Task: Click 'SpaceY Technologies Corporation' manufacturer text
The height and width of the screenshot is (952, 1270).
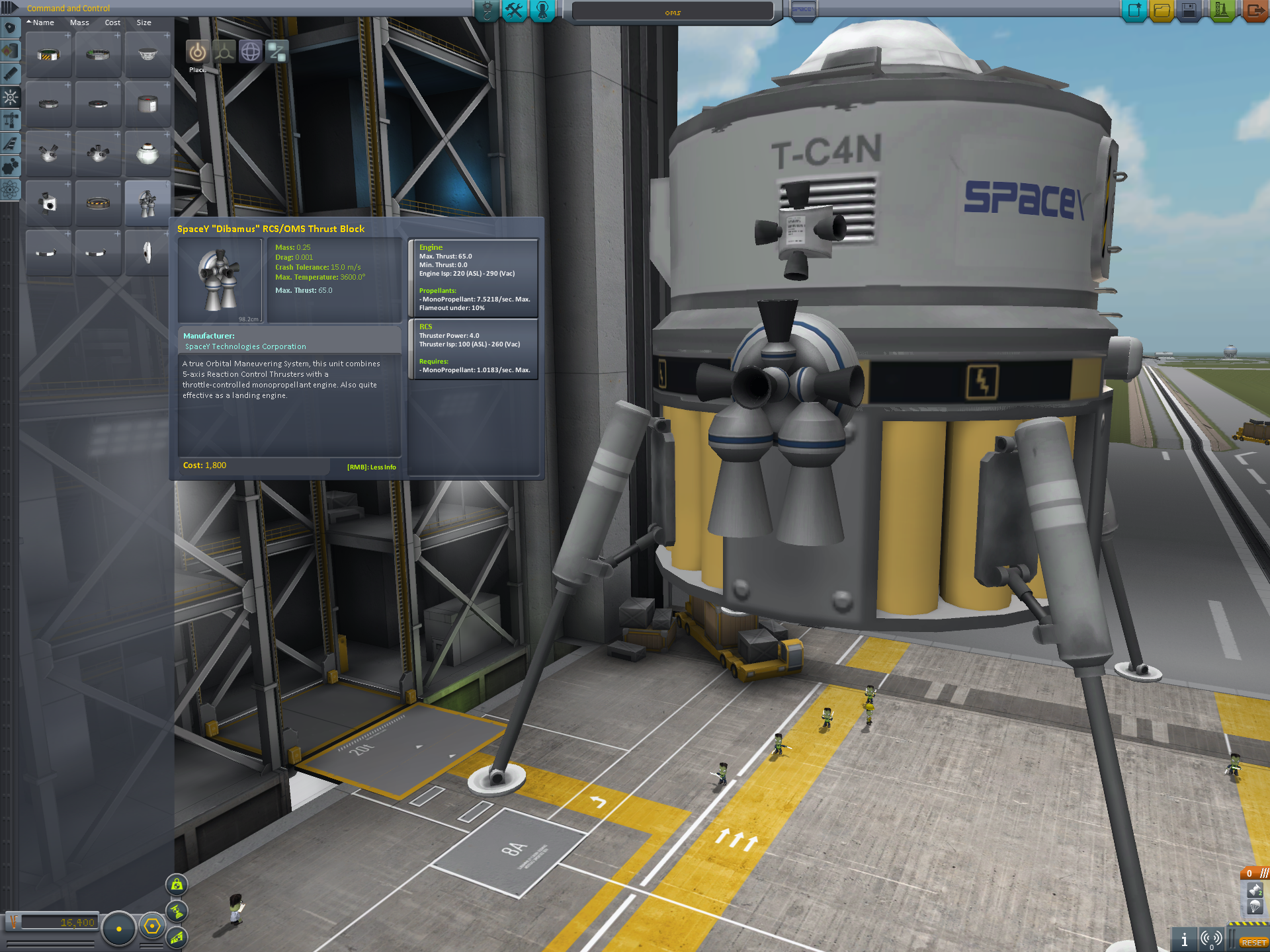Action: (x=245, y=346)
